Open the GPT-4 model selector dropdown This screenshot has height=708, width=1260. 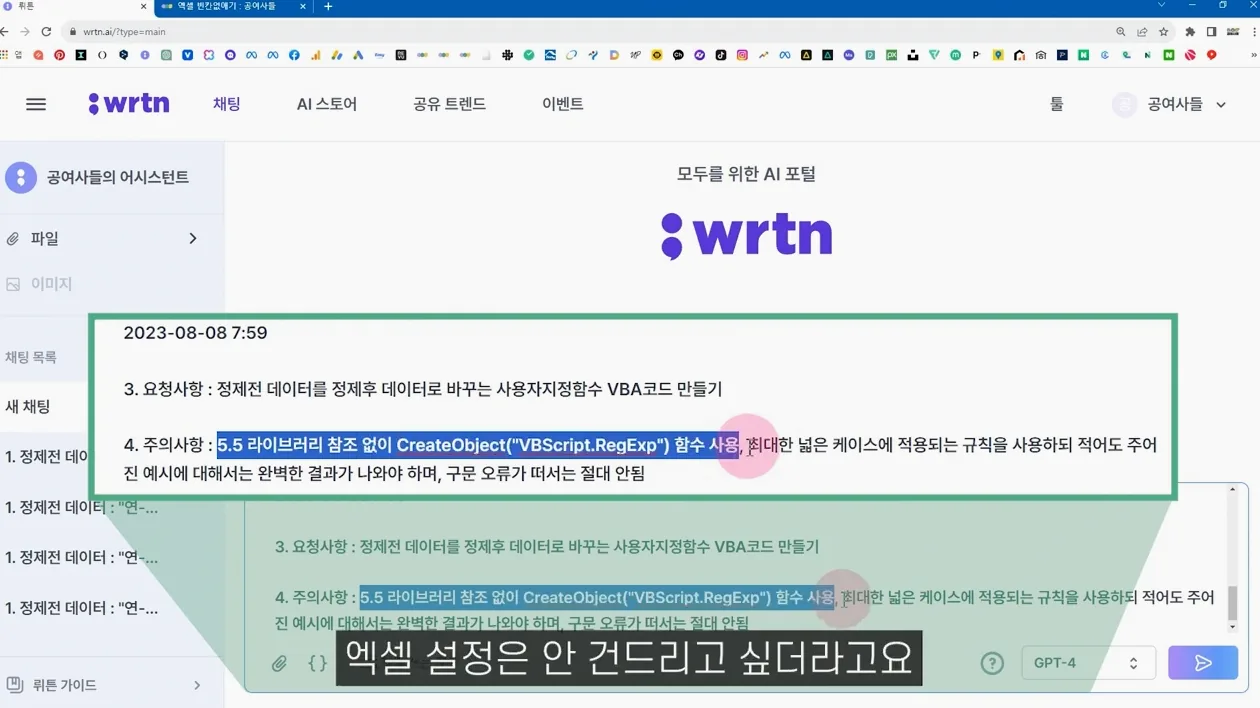click(x=1088, y=663)
